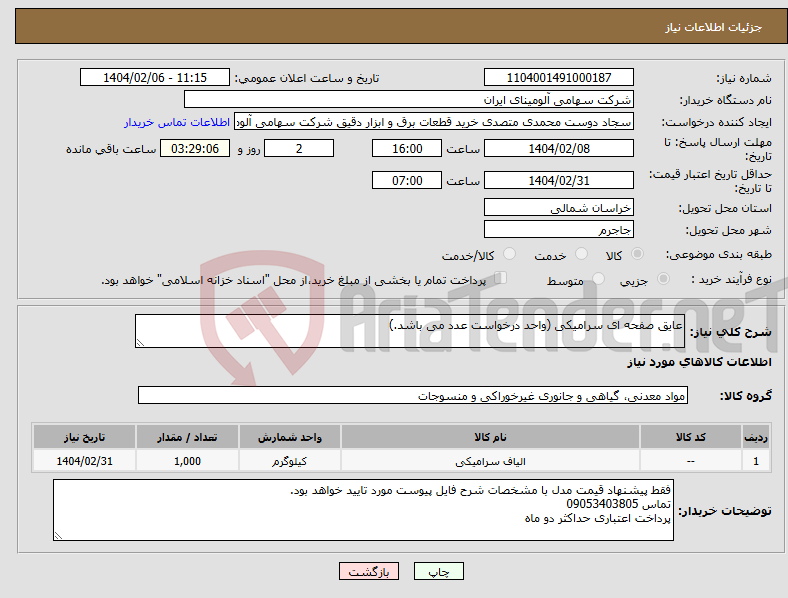Click the چاپ (print) button
This screenshot has width=788, height=598.
[x=438, y=571]
